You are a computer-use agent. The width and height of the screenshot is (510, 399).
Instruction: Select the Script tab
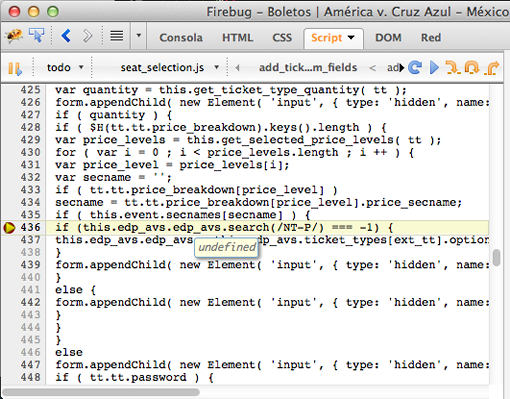[x=327, y=38]
